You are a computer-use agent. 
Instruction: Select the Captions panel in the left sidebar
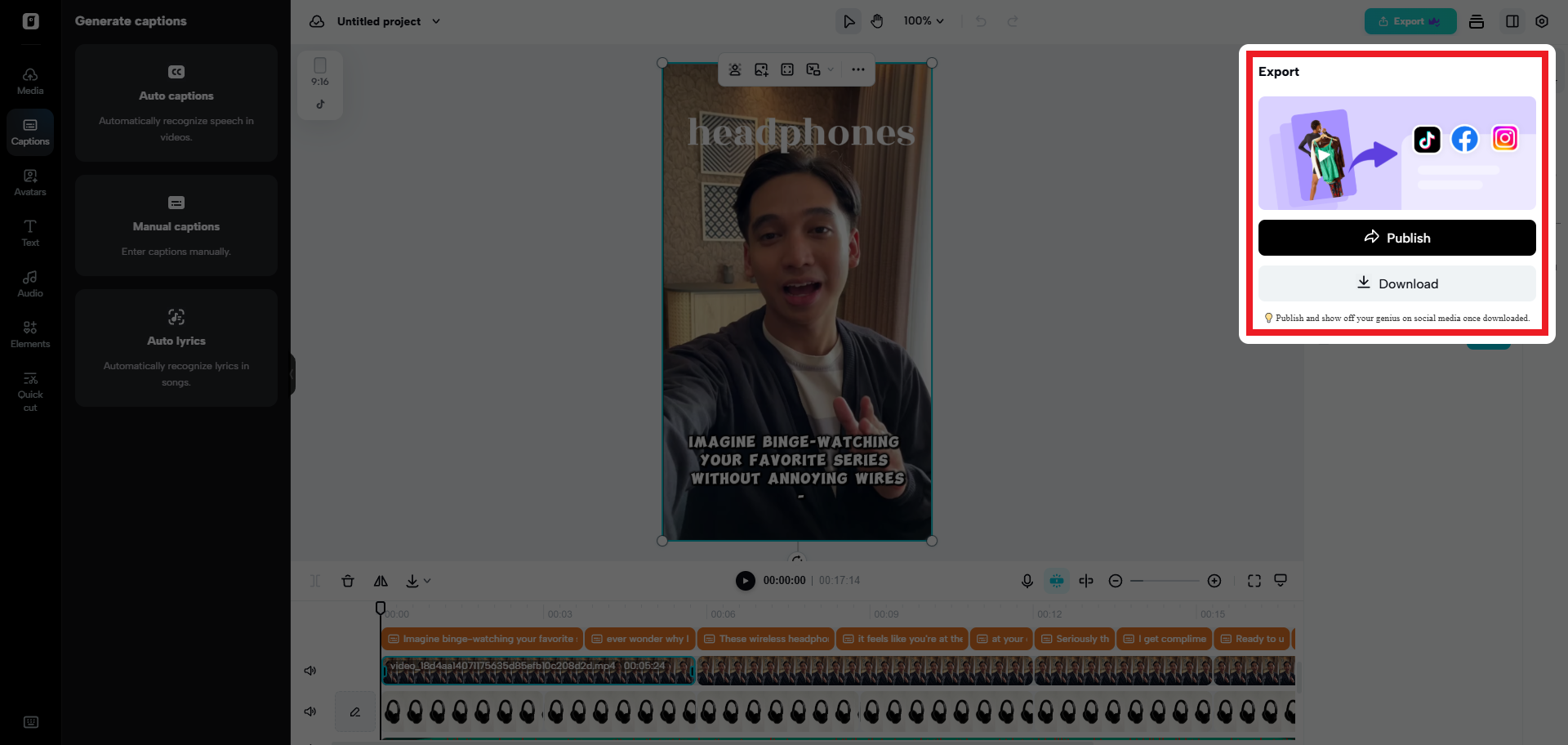[30, 132]
